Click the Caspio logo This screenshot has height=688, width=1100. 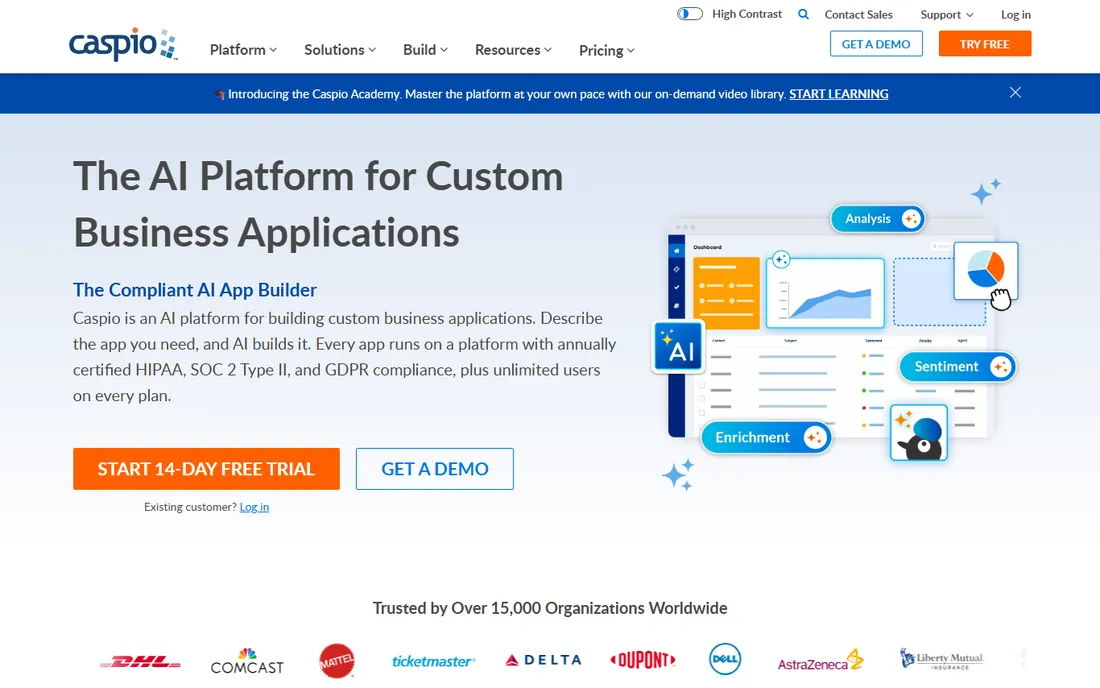click(123, 44)
